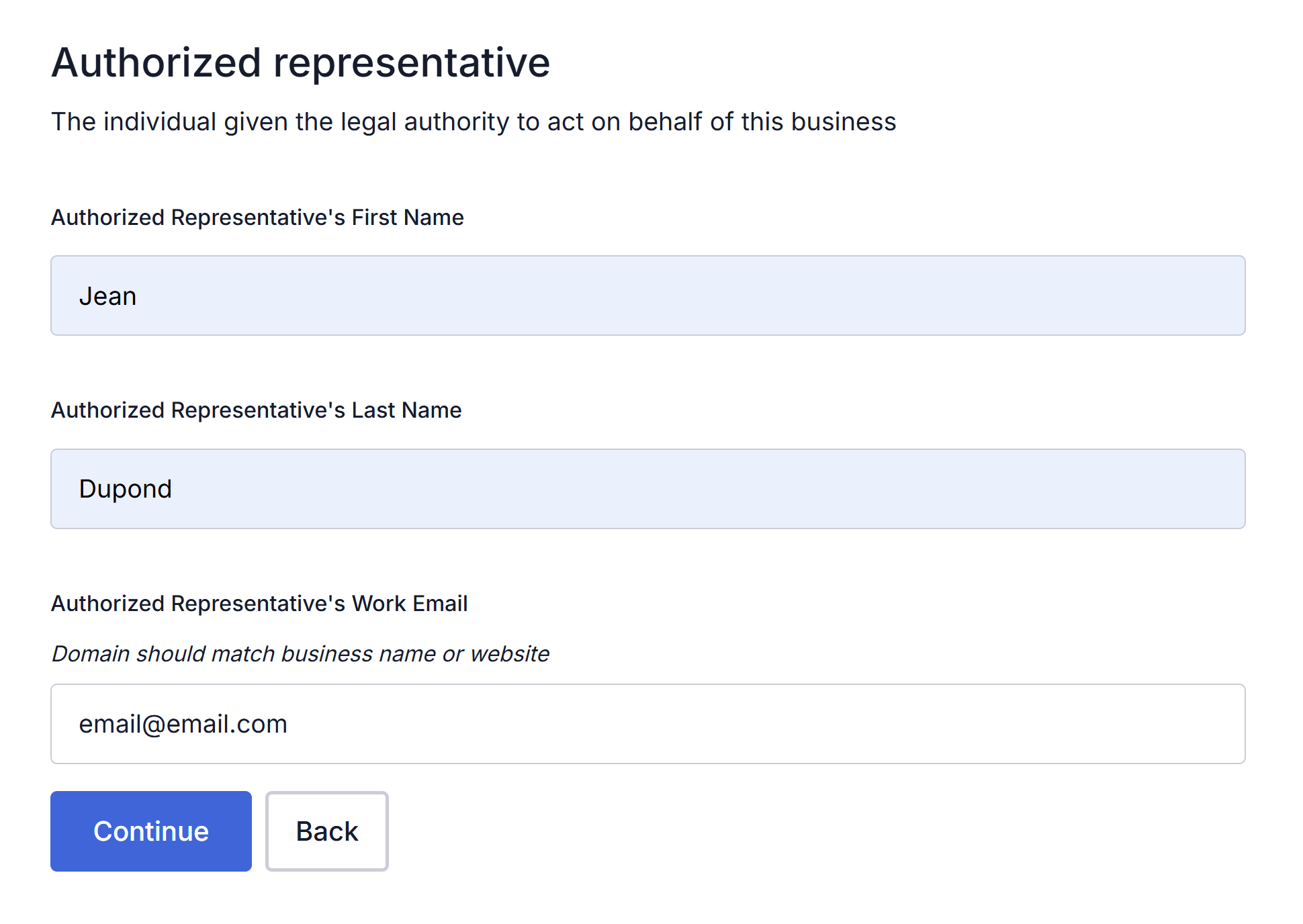This screenshot has height=924, width=1303.
Task: Select the Work Email input field
Action: [648, 724]
